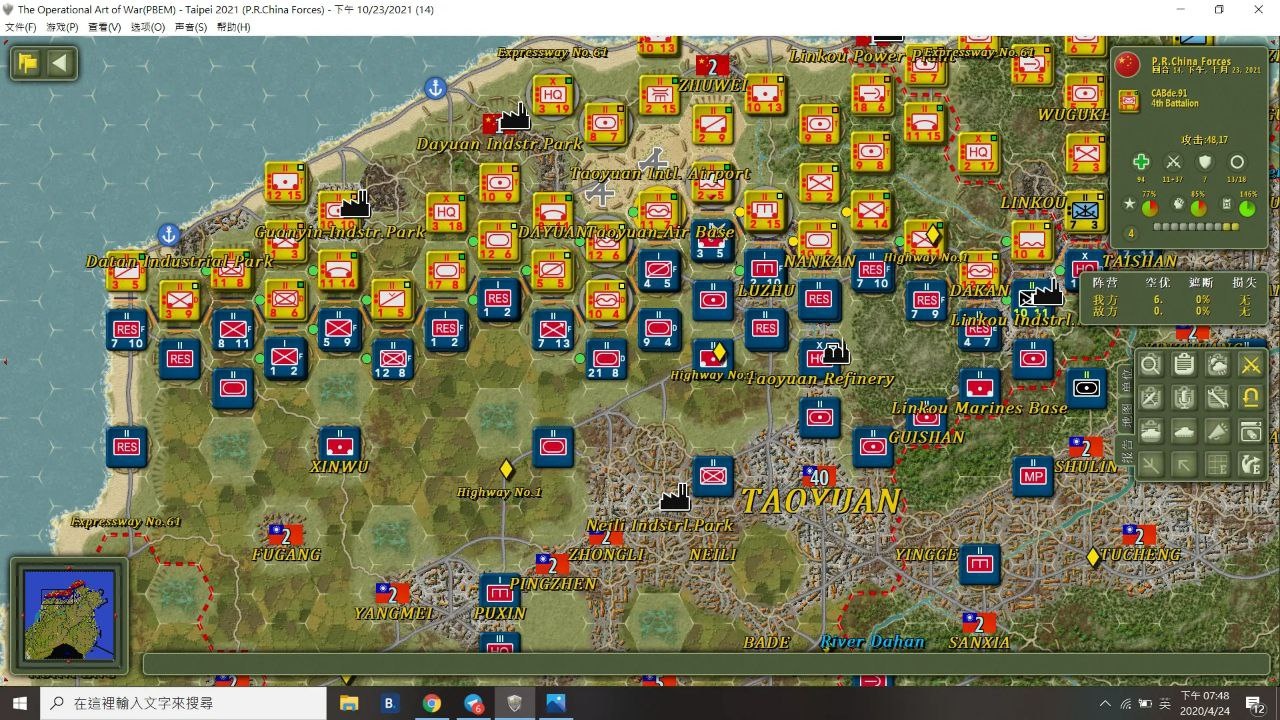
Task: Open the 查看(V) menu
Action: [104, 27]
